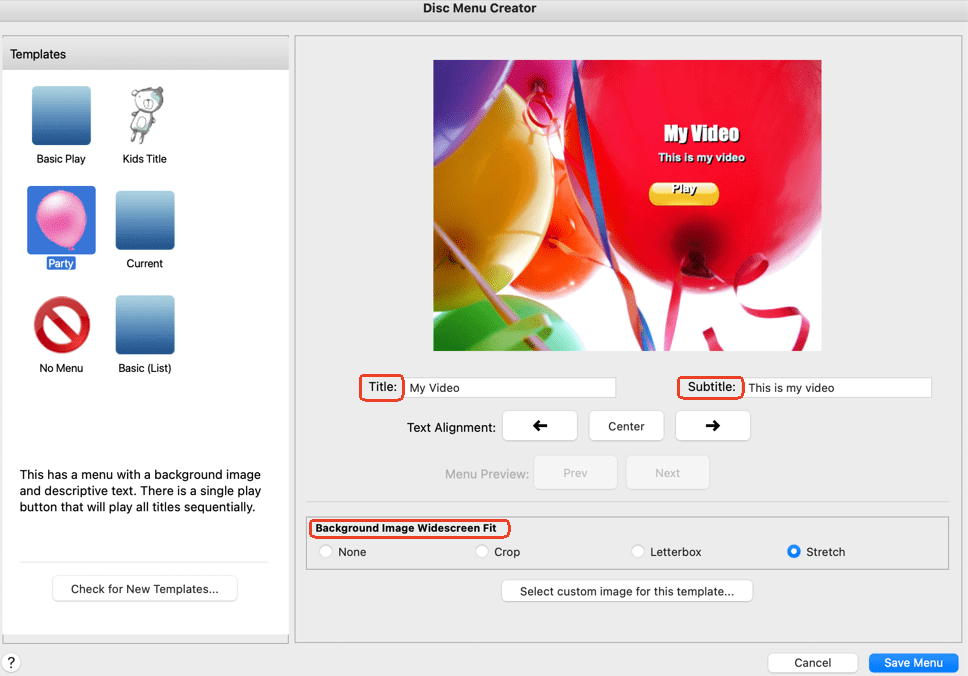Screen dimensions: 968x676
Task: Open Select custom image for this template
Action: click(627, 591)
